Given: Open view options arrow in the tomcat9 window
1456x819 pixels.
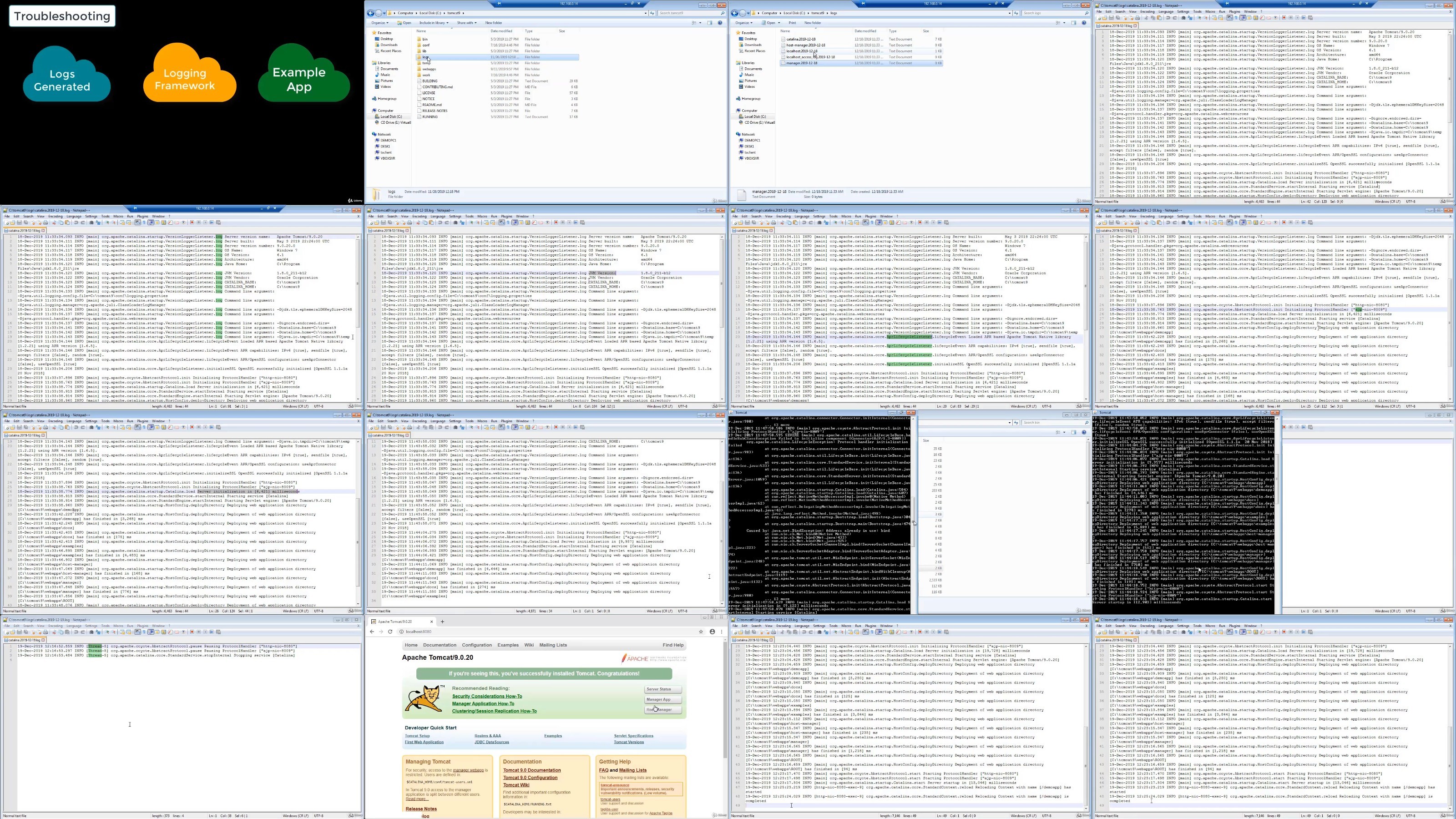Looking at the screenshot, I should (700, 23).
